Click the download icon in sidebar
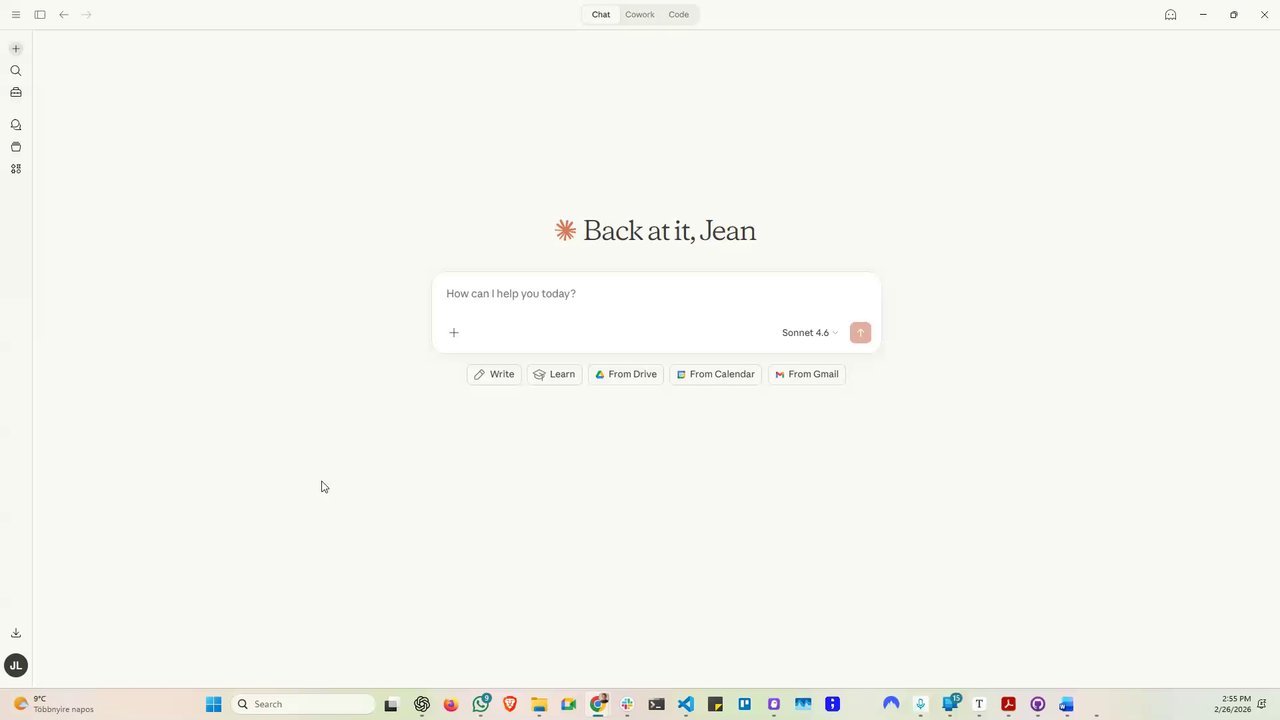The height and width of the screenshot is (720, 1280). click(x=16, y=633)
